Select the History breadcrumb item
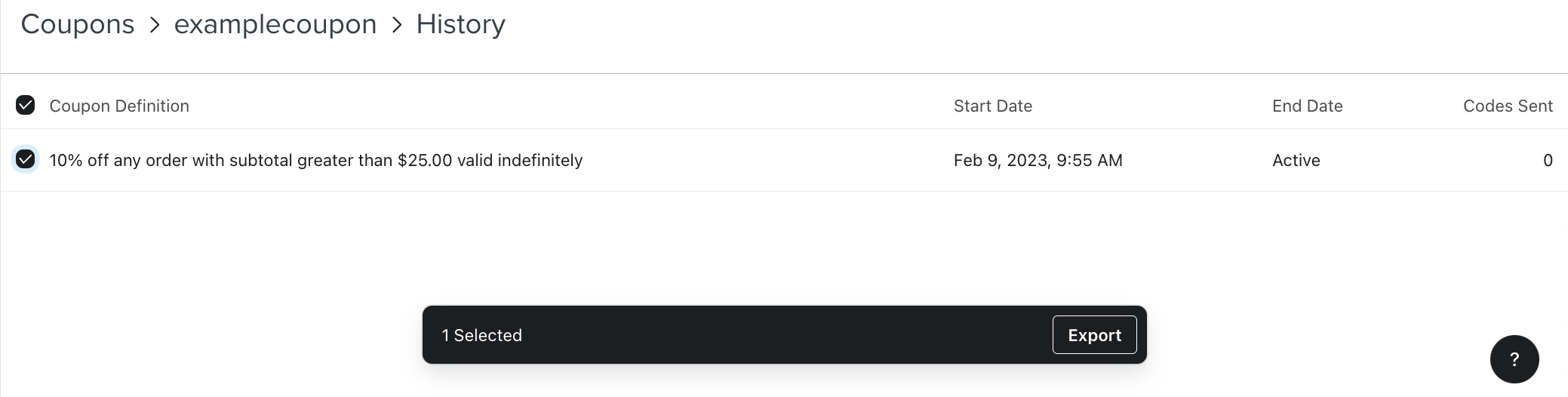 (460, 24)
